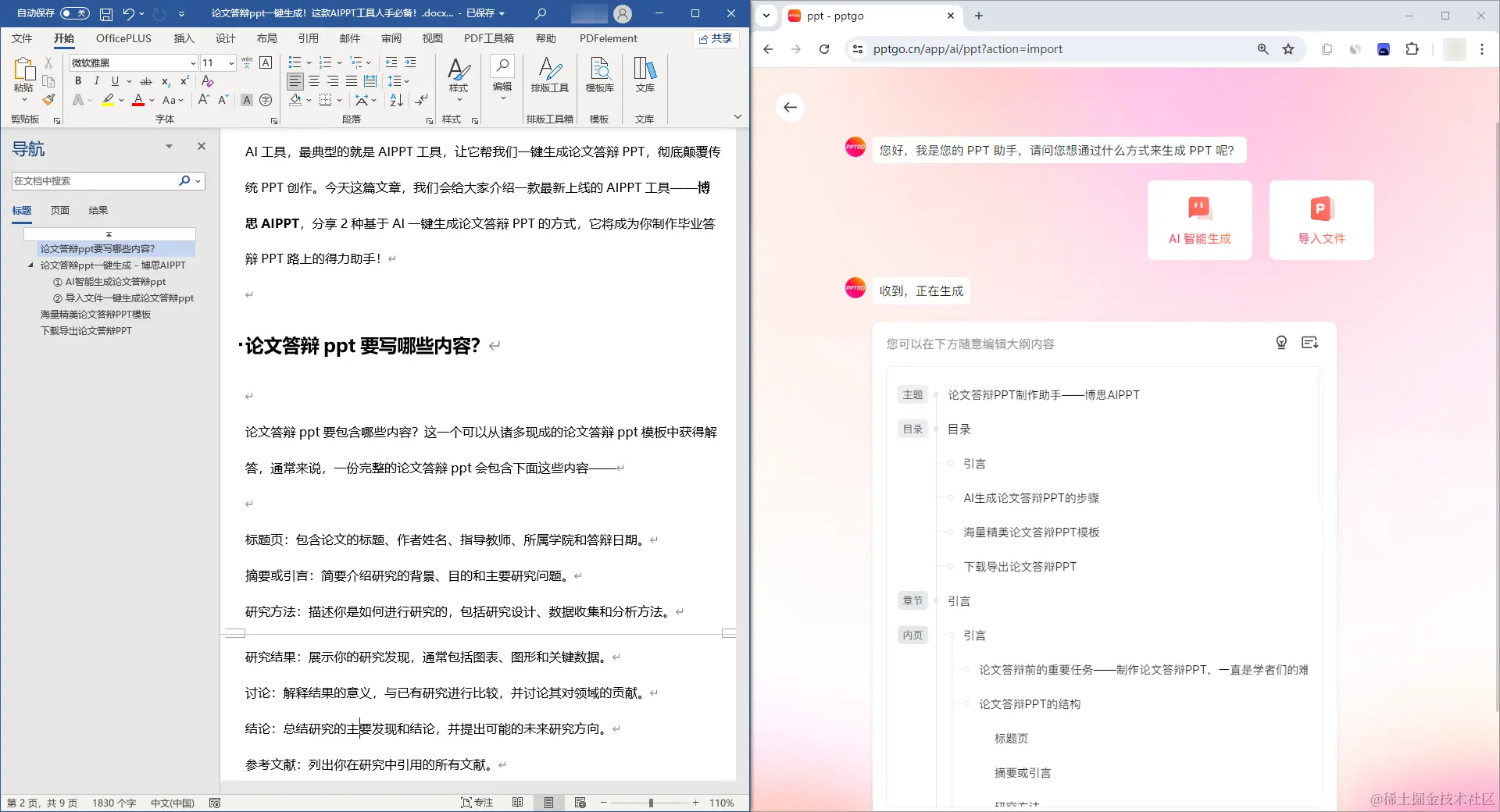The height and width of the screenshot is (812, 1500).
Task: Open the 排版工具 typesetting tool
Action: [550, 76]
